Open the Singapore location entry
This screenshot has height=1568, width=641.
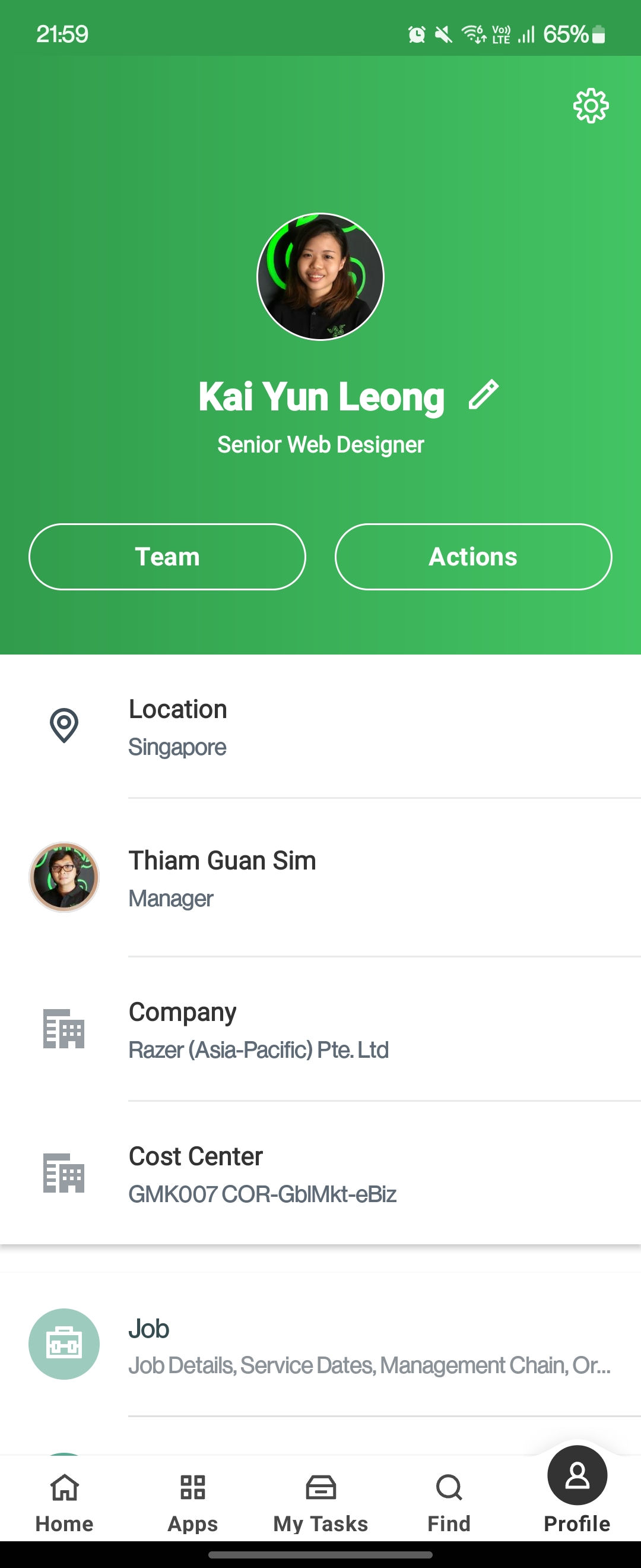320,727
